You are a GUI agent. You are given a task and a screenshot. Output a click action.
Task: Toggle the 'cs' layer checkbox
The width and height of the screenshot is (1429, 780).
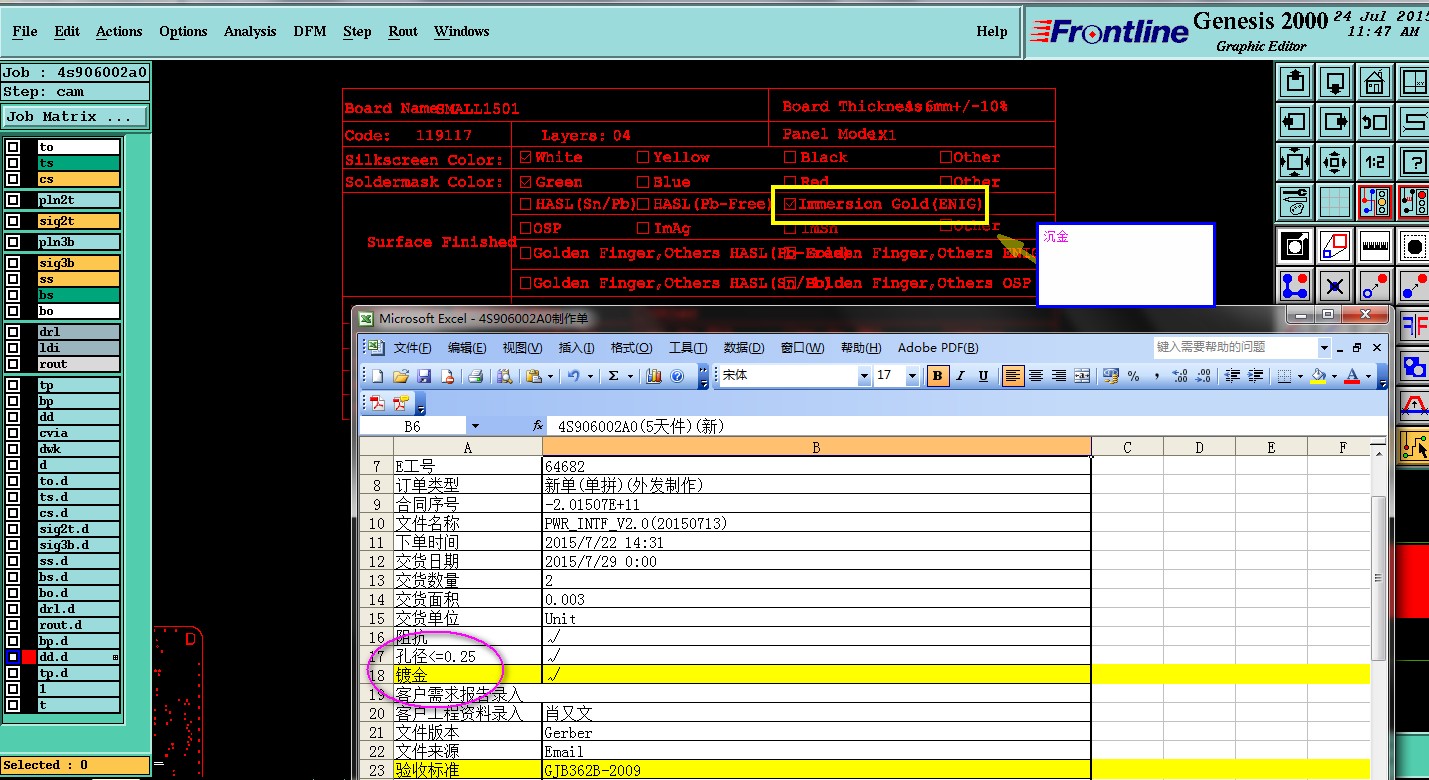click(x=13, y=179)
